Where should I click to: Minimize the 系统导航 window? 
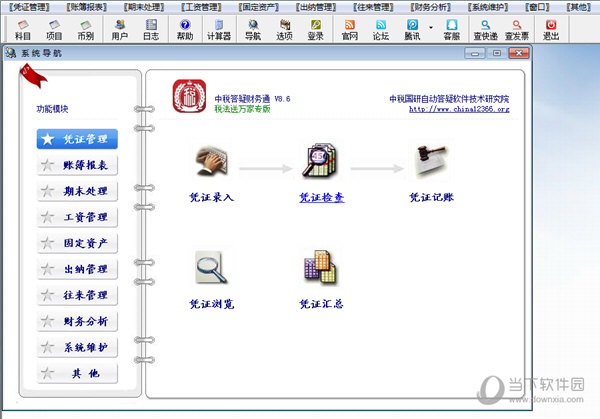coord(475,53)
